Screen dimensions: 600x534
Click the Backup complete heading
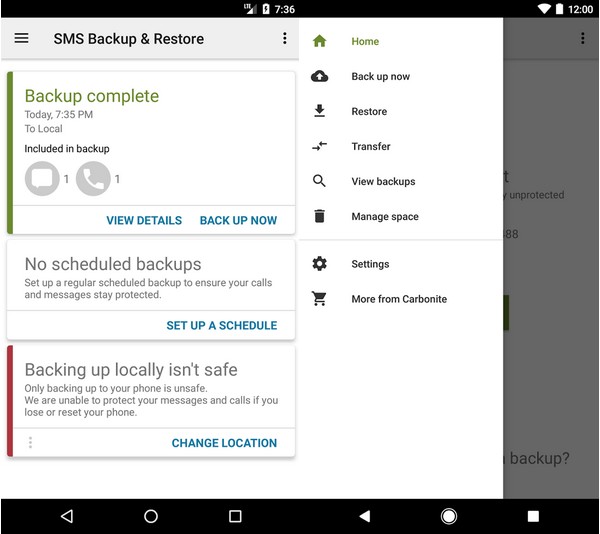pyautogui.click(x=92, y=96)
